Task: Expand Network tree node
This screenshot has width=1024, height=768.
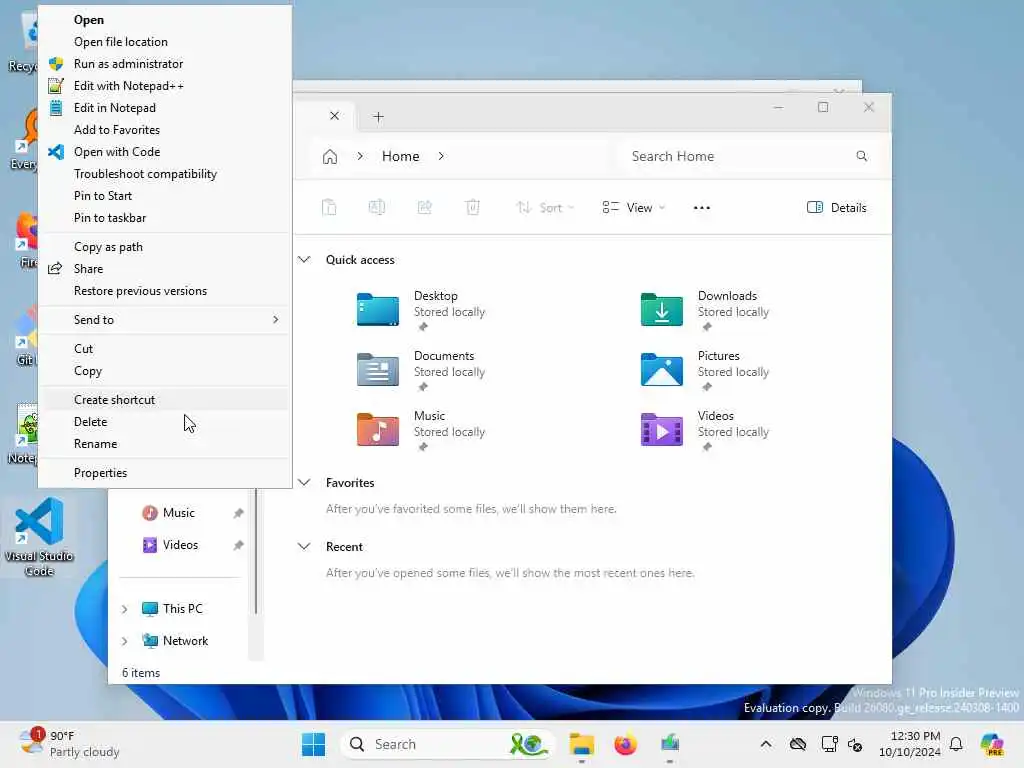Action: [124, 641]
